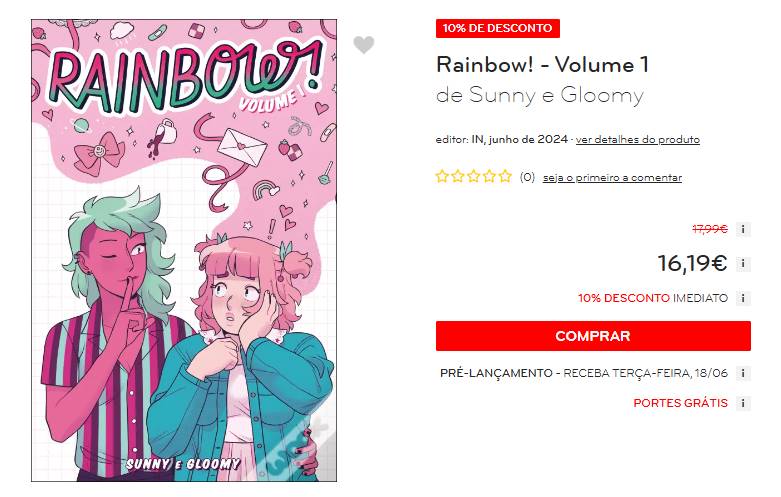Click the pré-lançamento delivery text
The image size is (781, 497).
[584, 373]
